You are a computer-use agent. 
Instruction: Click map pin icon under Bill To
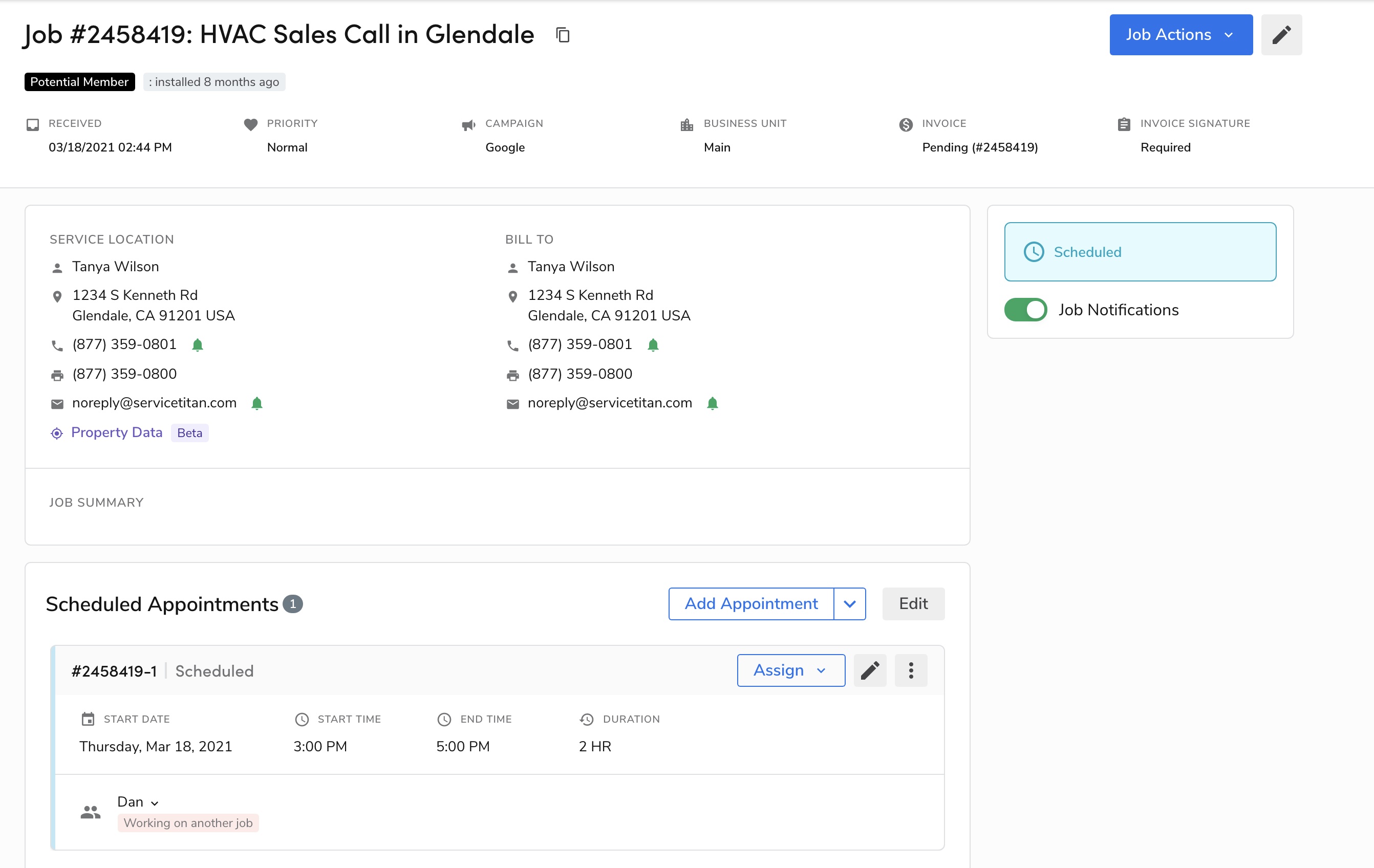click(512, 296)
